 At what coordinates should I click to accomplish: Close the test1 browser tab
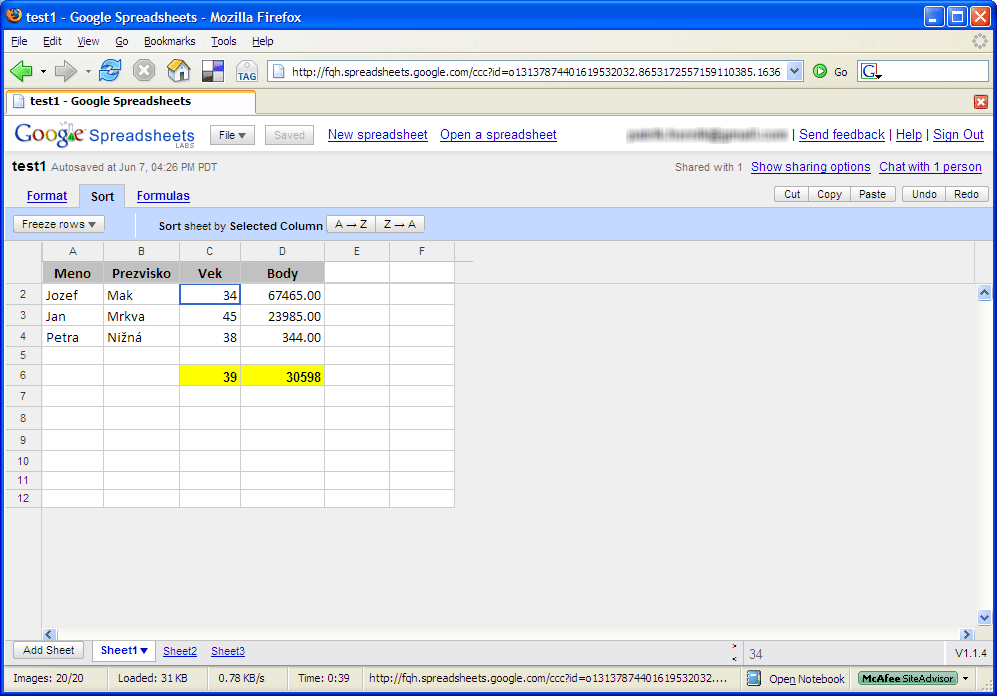[x=980, y=102]
